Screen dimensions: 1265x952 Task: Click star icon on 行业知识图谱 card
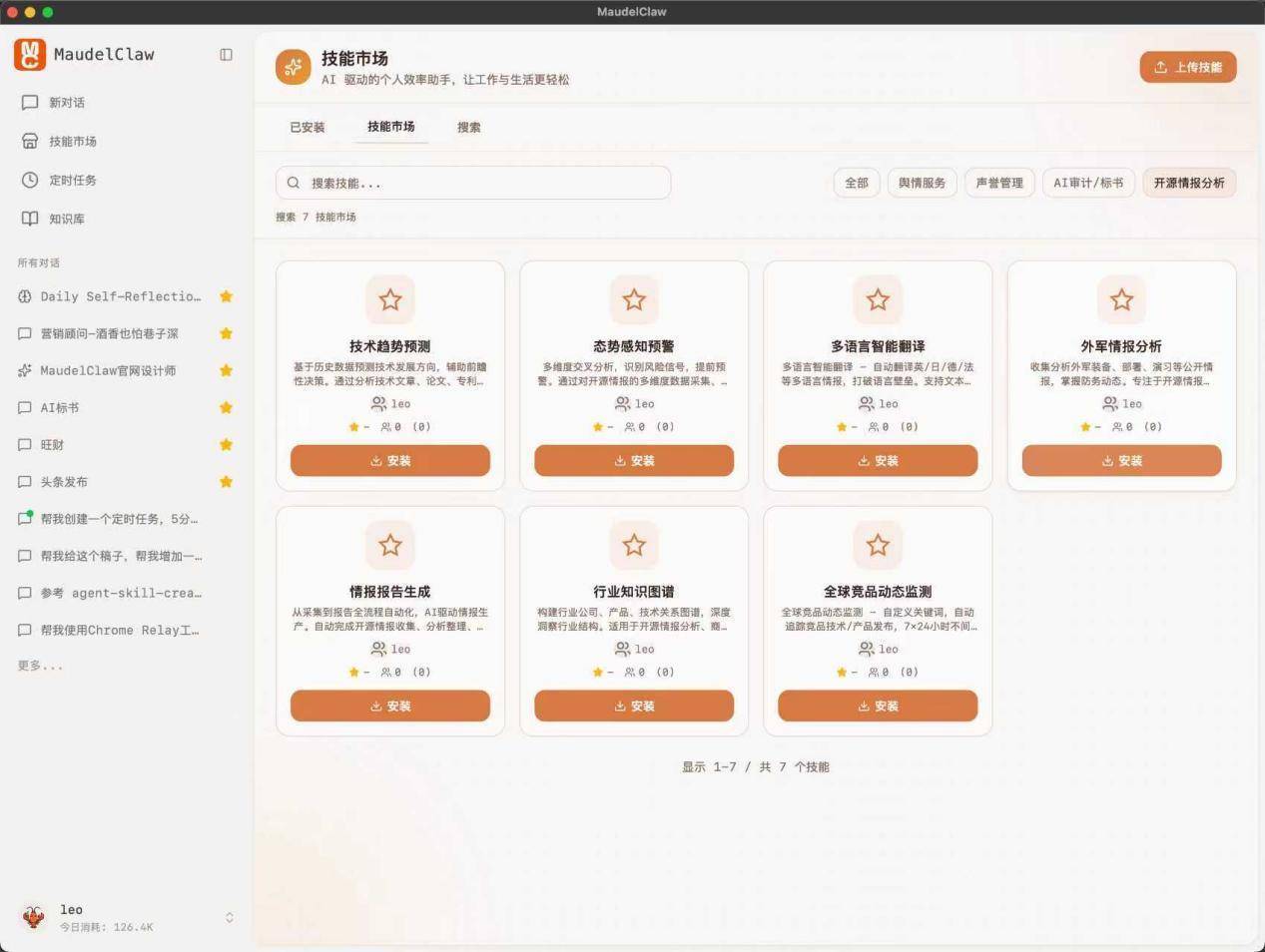point(634,545)
